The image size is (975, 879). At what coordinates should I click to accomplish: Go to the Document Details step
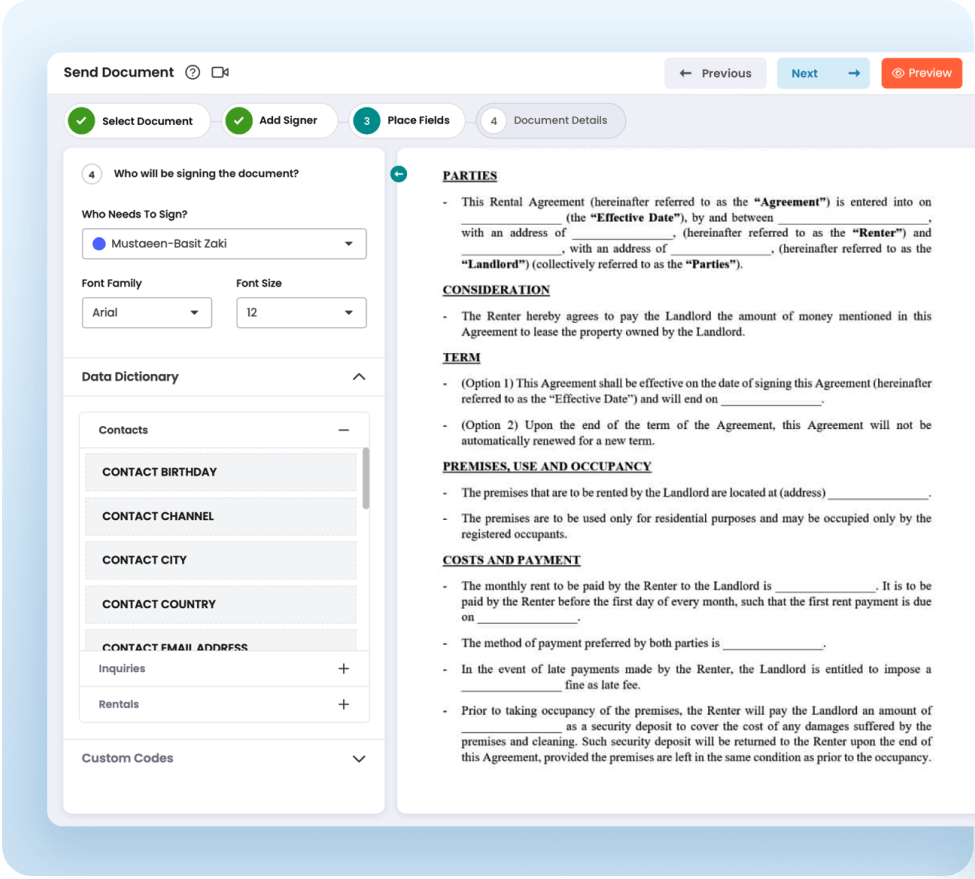pos(551,121)
